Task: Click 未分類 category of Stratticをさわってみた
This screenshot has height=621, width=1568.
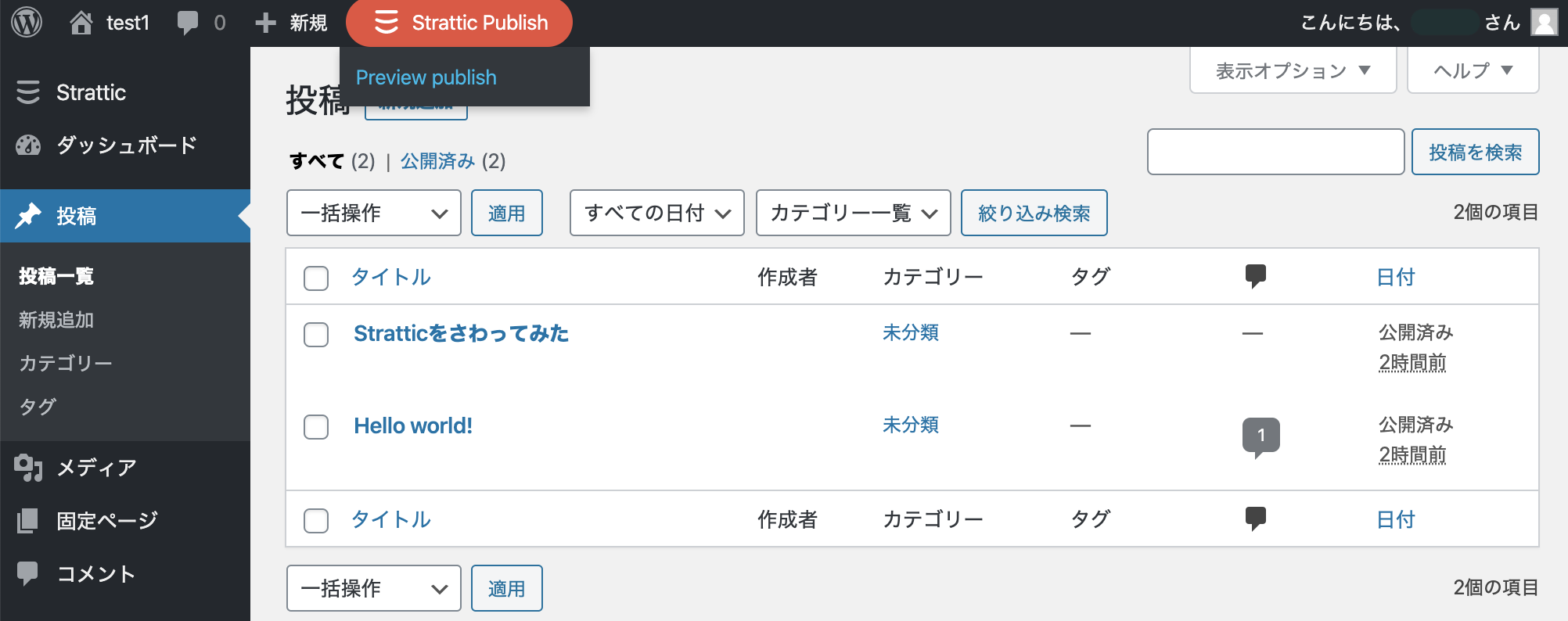Action: [911, 332]
